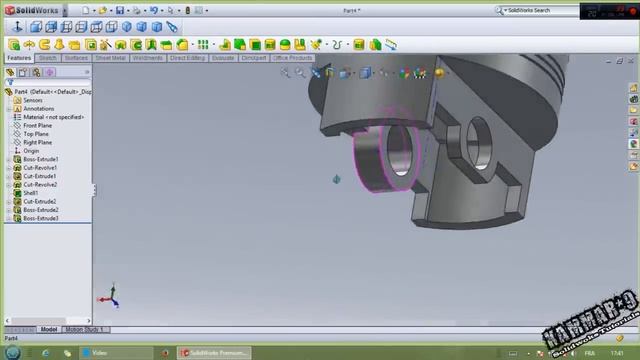Click the Swept Boss feature icon

point(44,44)
